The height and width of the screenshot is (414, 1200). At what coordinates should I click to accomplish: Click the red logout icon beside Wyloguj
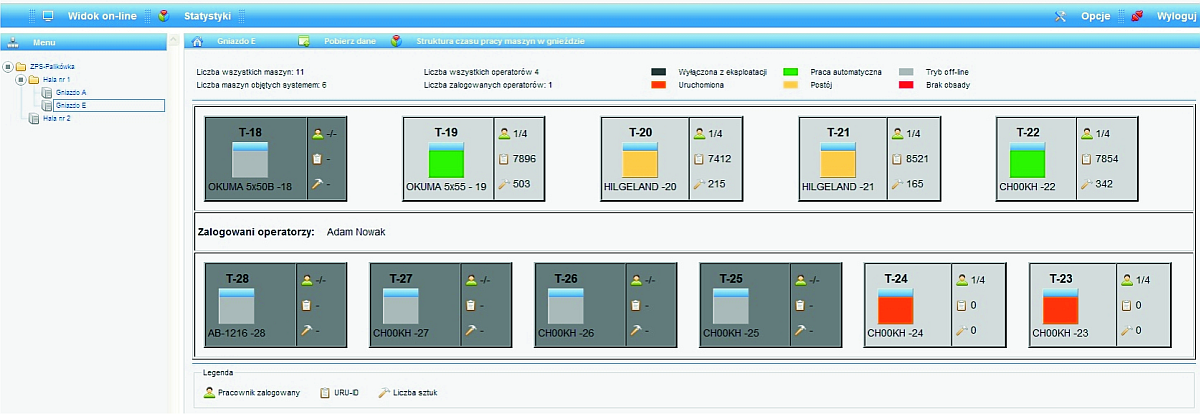1137,17
